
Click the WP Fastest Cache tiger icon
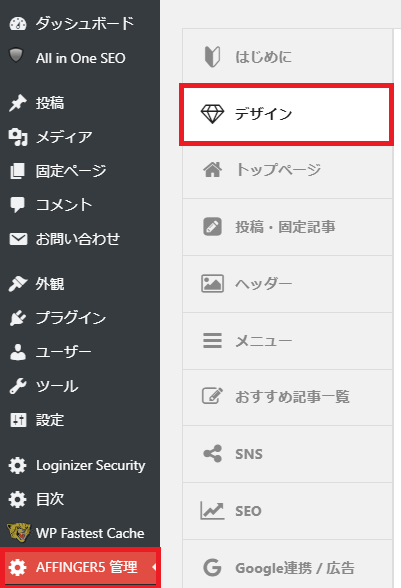19,532
